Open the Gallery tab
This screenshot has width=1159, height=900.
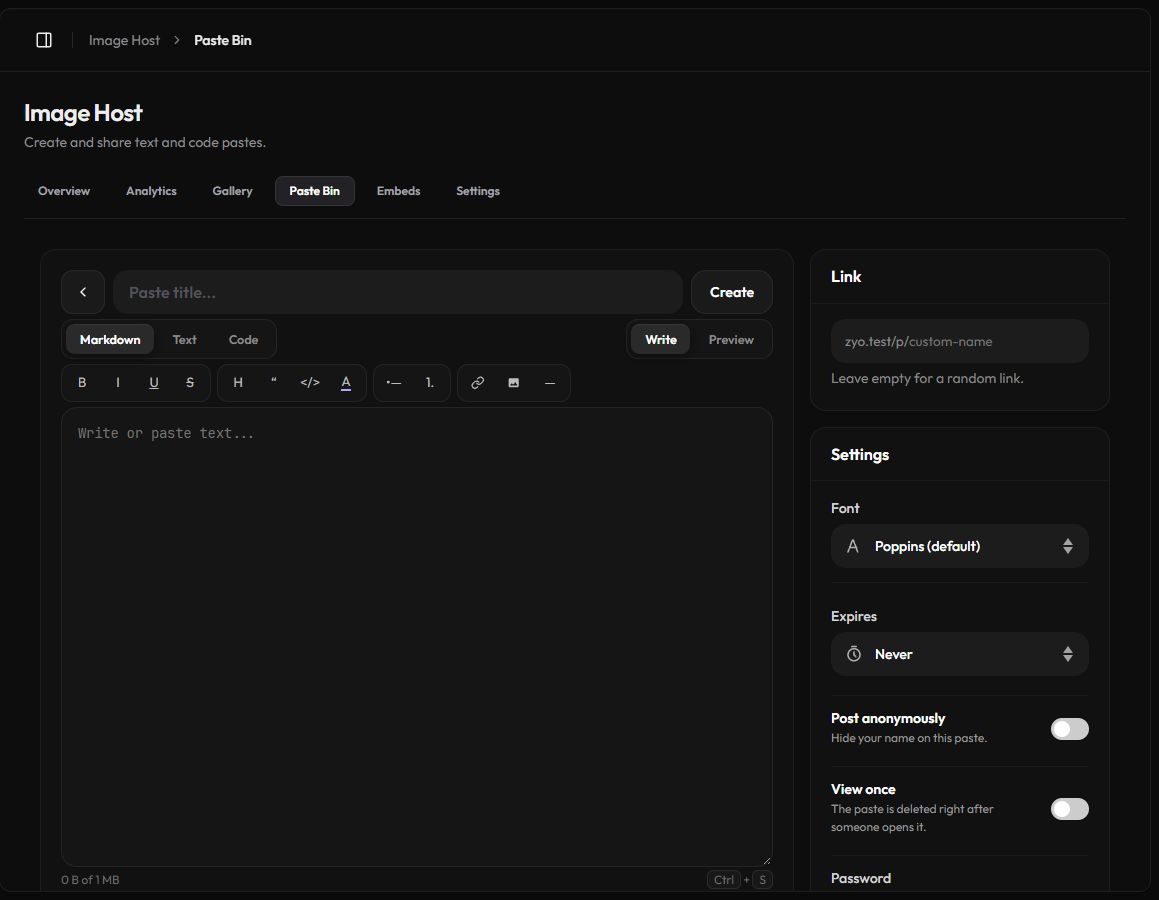(232, 191)
